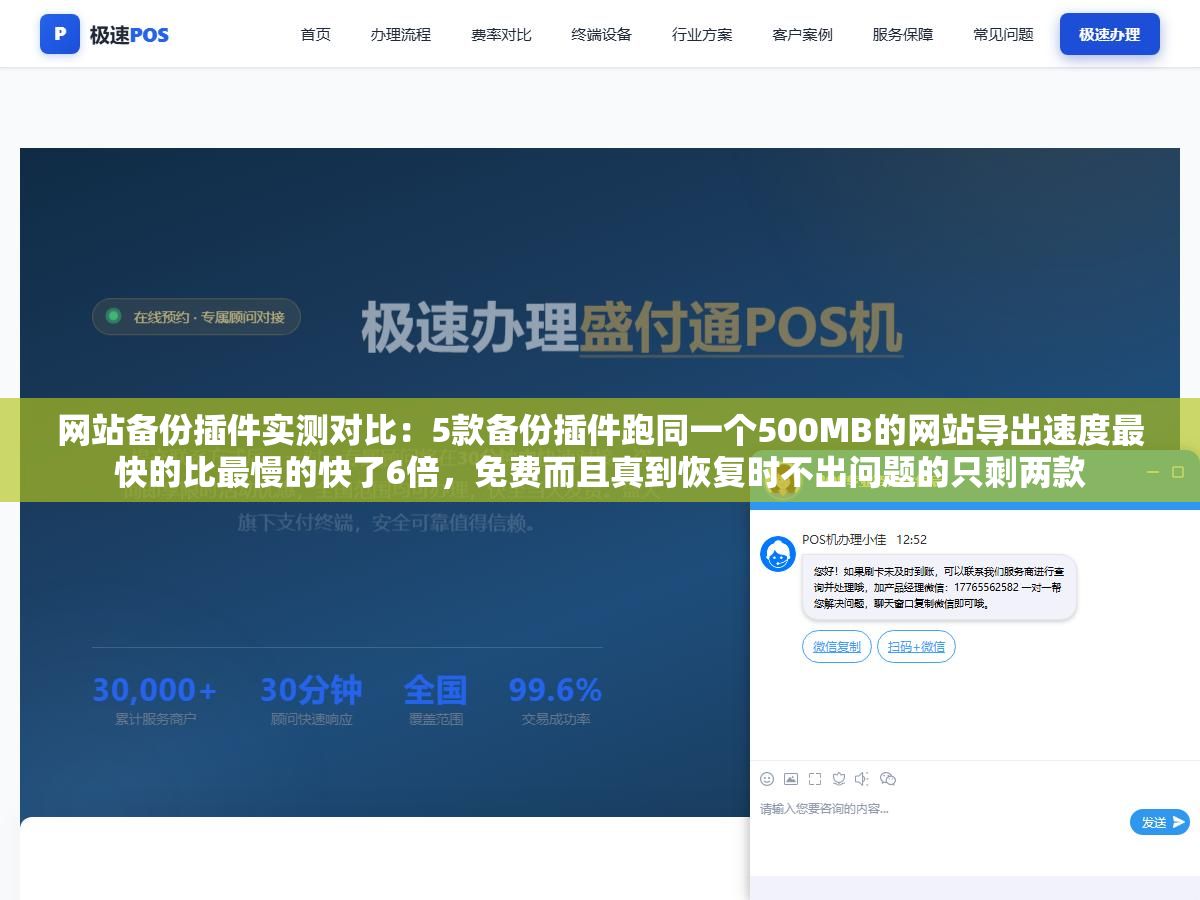Image resolution: width=1200 pixels, height=900 pixels.
Task: Click the chat message containing 17765562582
Action: (x=938, y=587)
